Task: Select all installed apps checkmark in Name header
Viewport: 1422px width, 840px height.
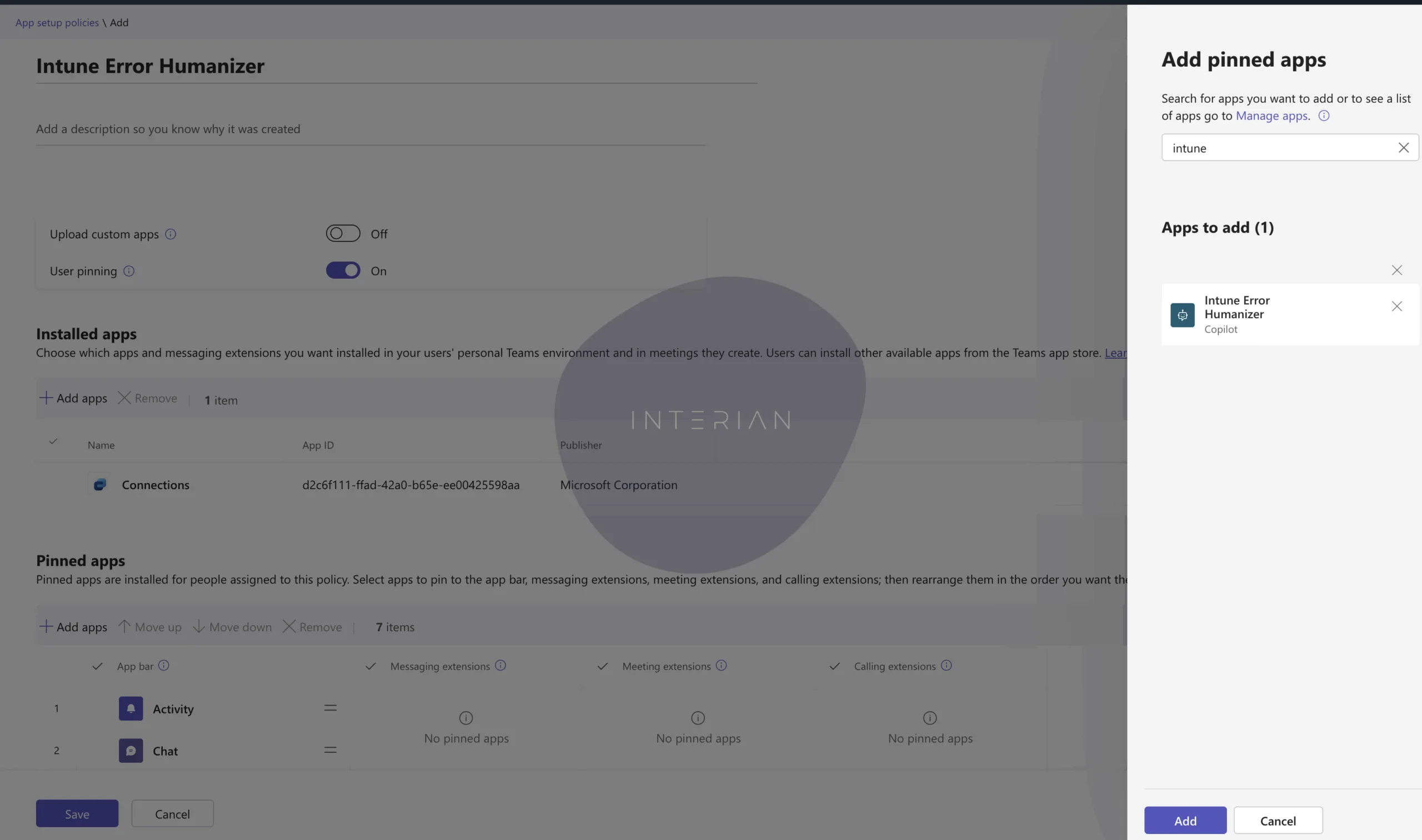Action: 53,441
